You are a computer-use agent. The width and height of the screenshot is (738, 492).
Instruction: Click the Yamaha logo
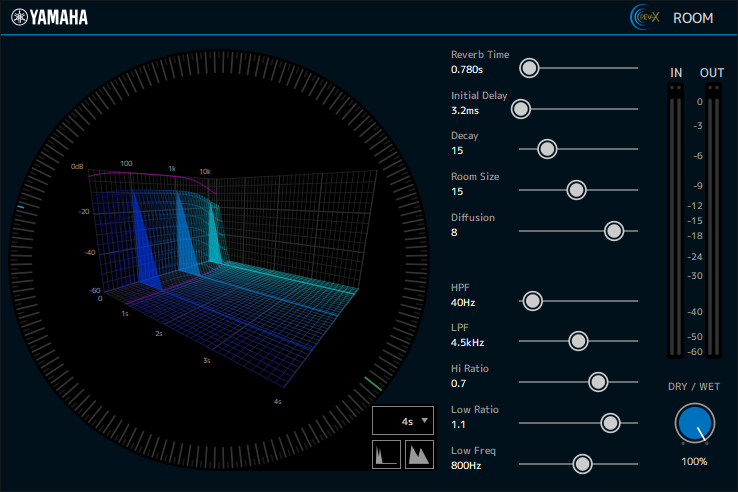click(49, 17)
